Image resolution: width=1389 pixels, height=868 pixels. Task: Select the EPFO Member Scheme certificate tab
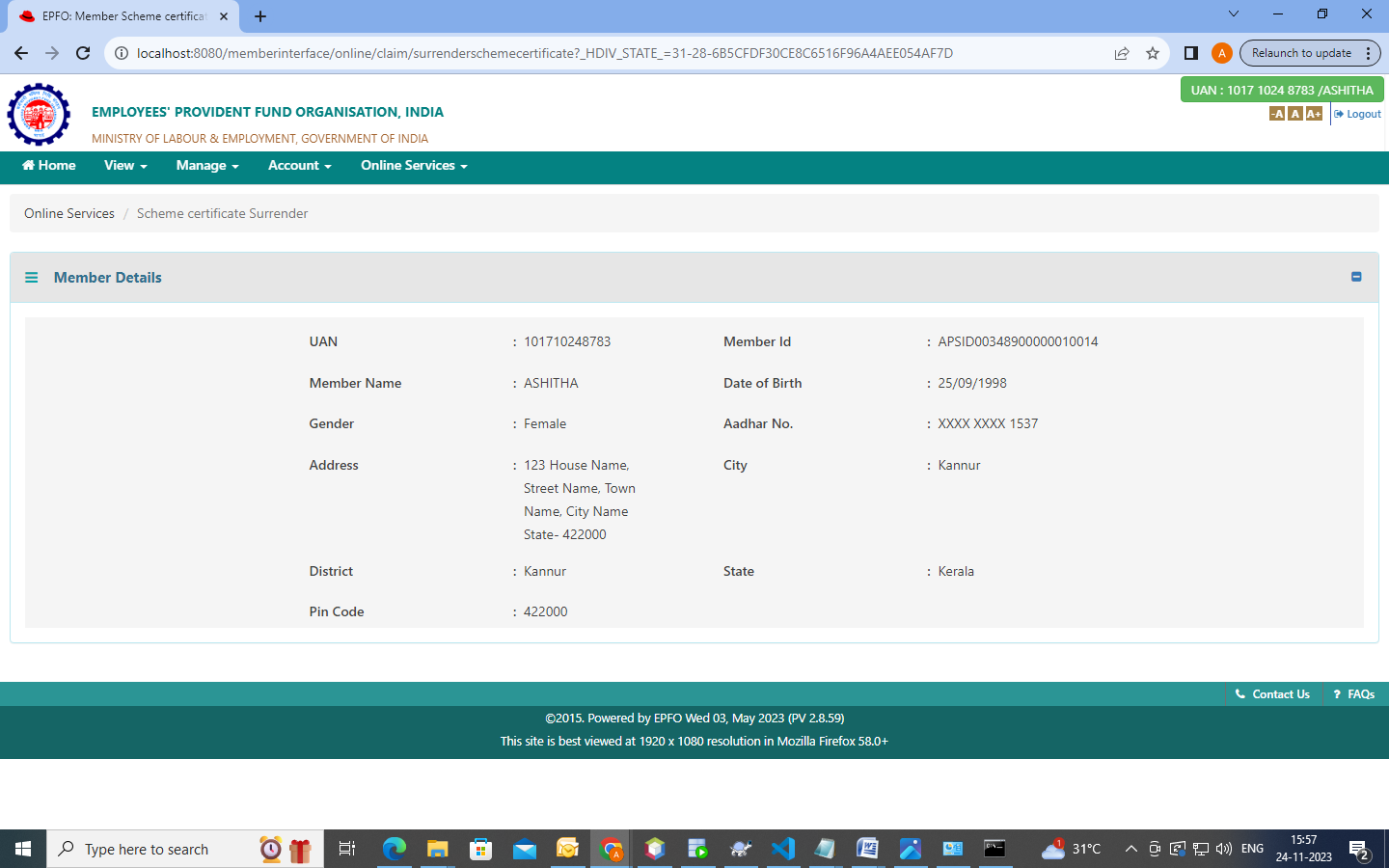click(123, 16)
